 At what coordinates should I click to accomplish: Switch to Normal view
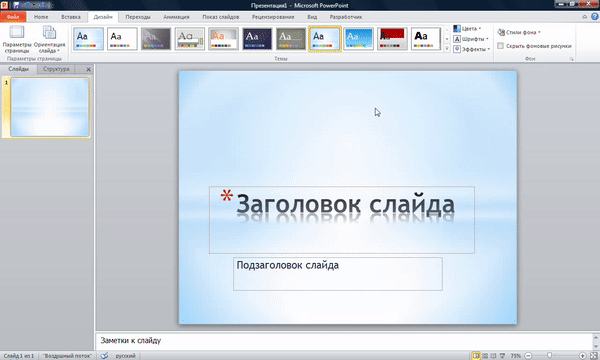[x=476, y=356]
